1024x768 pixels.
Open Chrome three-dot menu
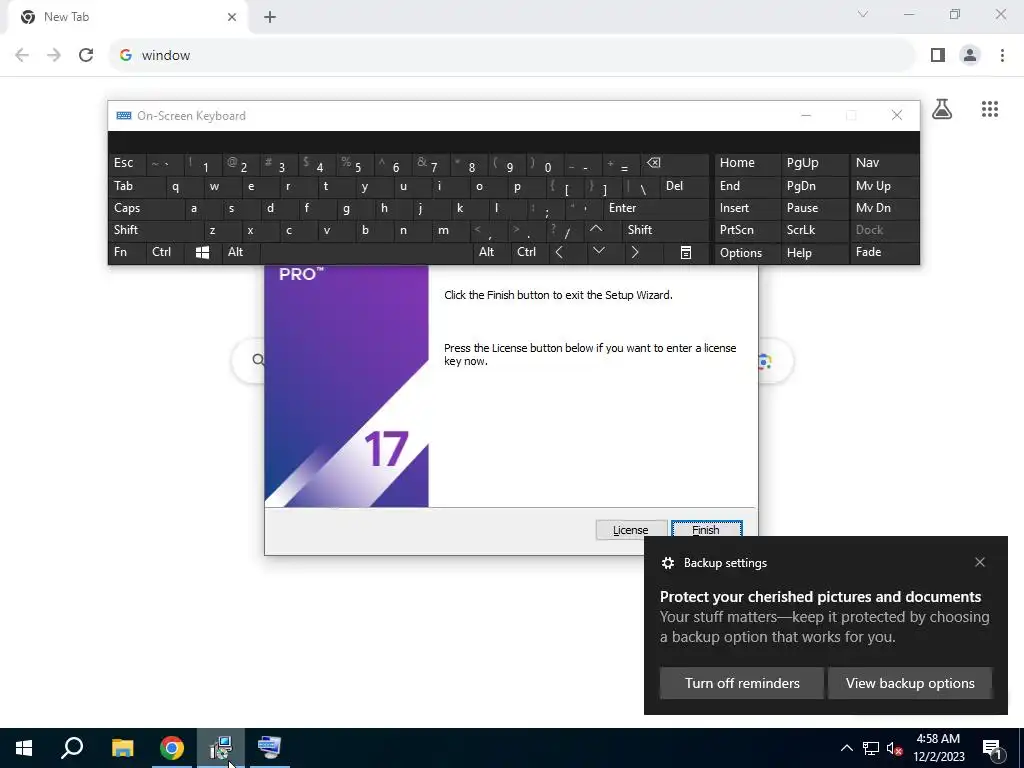click(x=1002, y=55)
